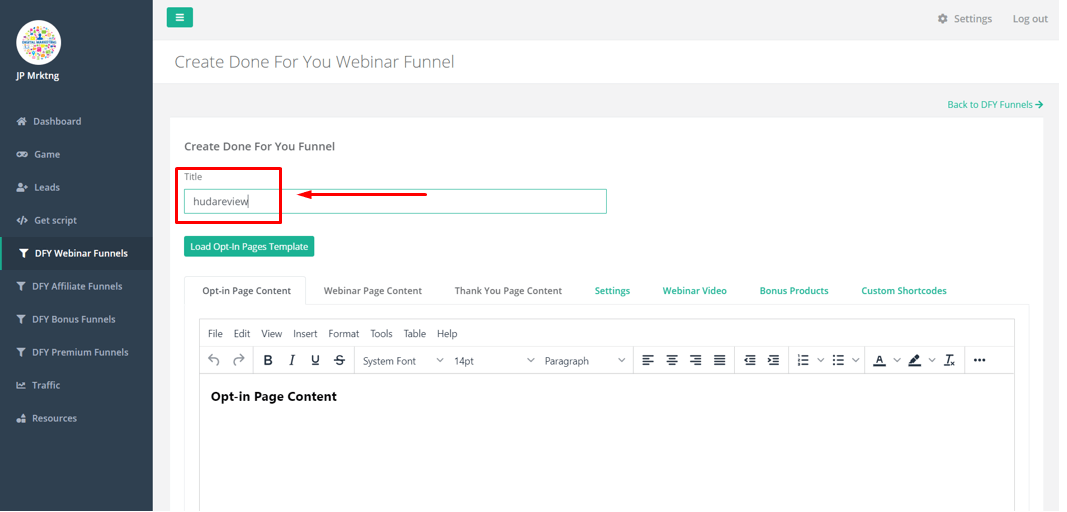Open the System Font dropdown

(x=402, y=361)
